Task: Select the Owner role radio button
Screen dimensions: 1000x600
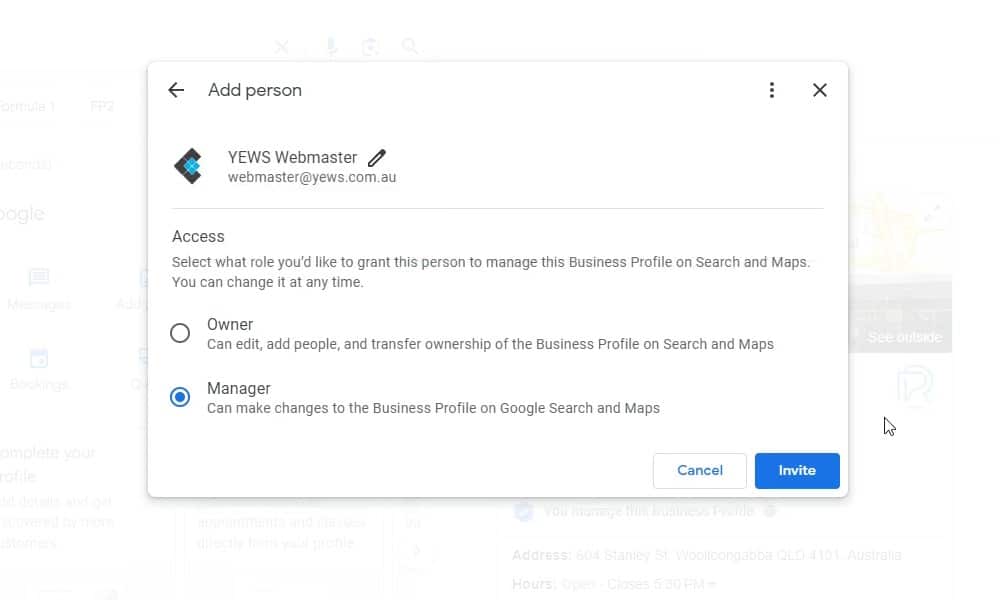Action: point(180,334)
